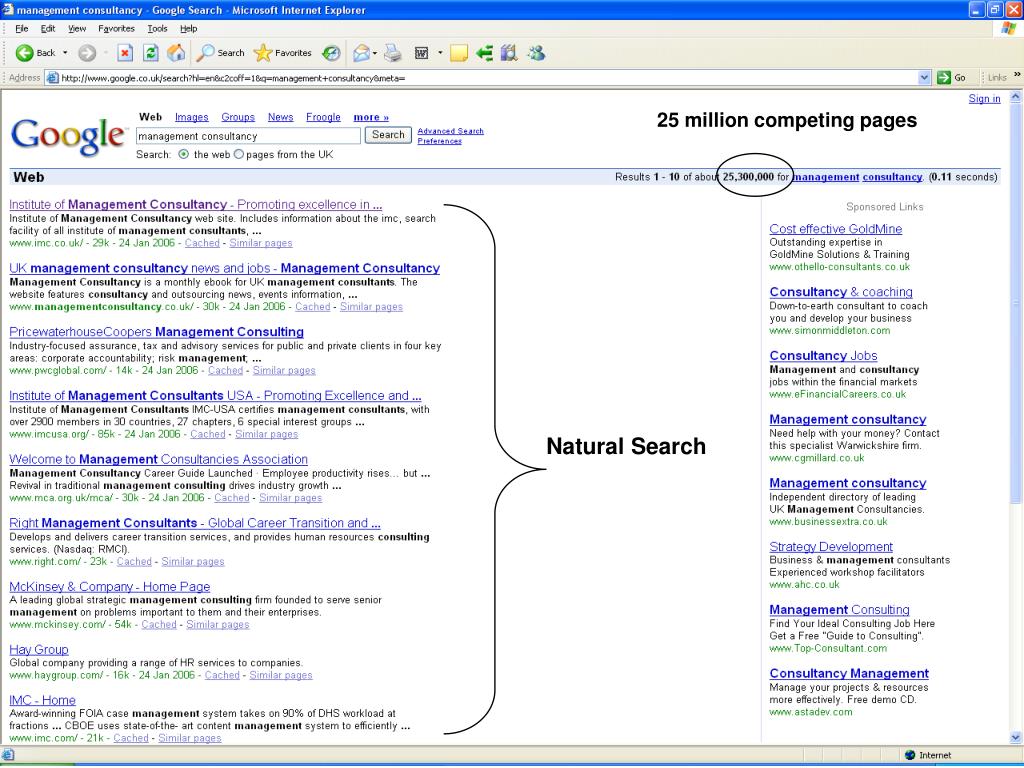Select 'pages from the UK' radio button
1024x768 pixels.
pos(238,155)
